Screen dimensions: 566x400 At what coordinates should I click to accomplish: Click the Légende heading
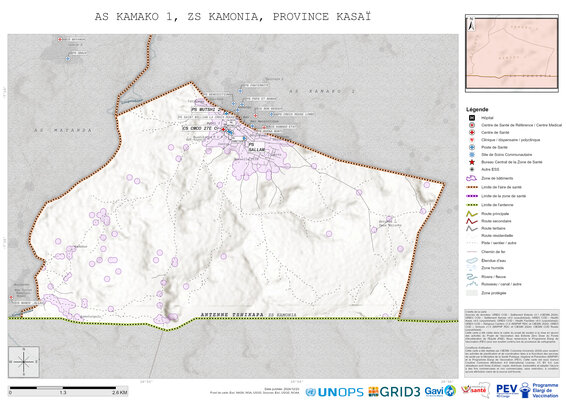click(477, 109)
